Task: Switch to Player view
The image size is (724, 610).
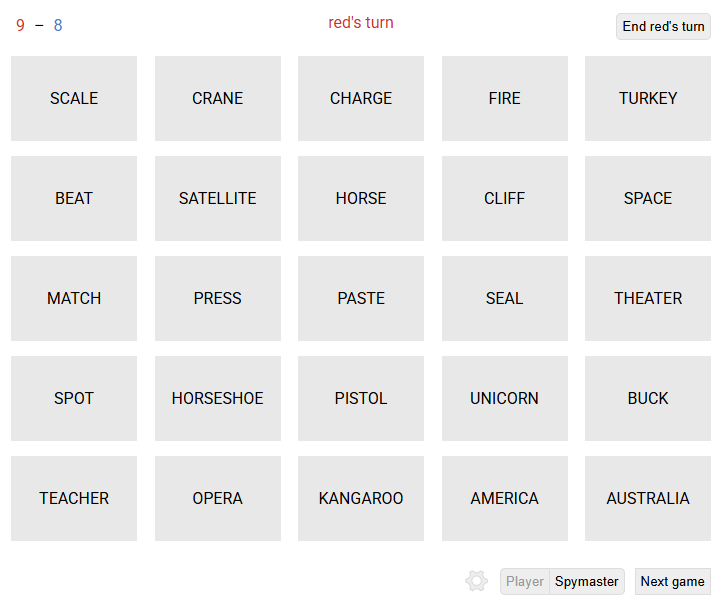Action: click(x=525, y=581)
